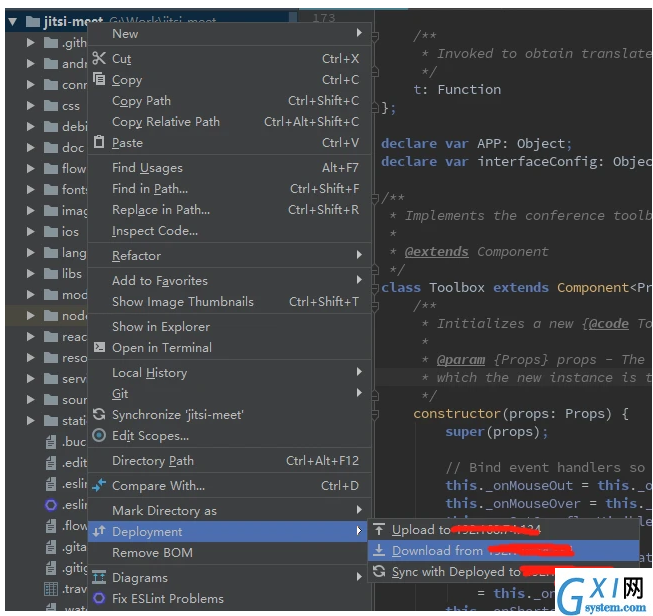Image resolution: width=653 pixels, height=616 pixels.
Task: Click the @param doc tag link
Action: tap(461, 359)
